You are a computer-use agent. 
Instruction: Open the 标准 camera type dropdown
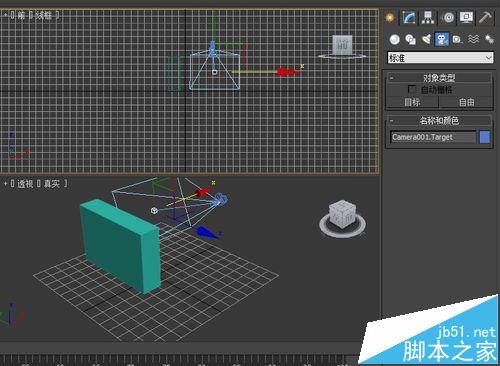(x=440, y=58)
